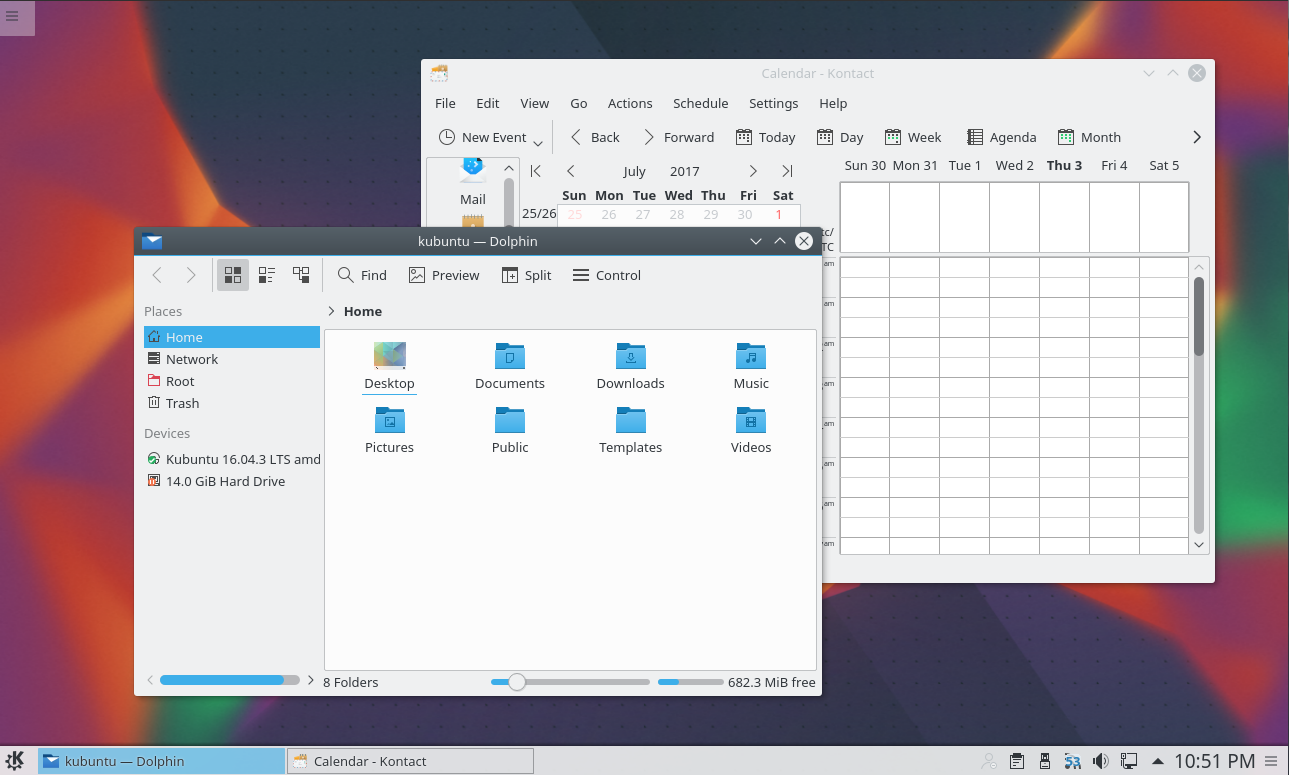Screen dimensions: 1289x775
Task: Select the Music folder icon
Action: point(751,355)
